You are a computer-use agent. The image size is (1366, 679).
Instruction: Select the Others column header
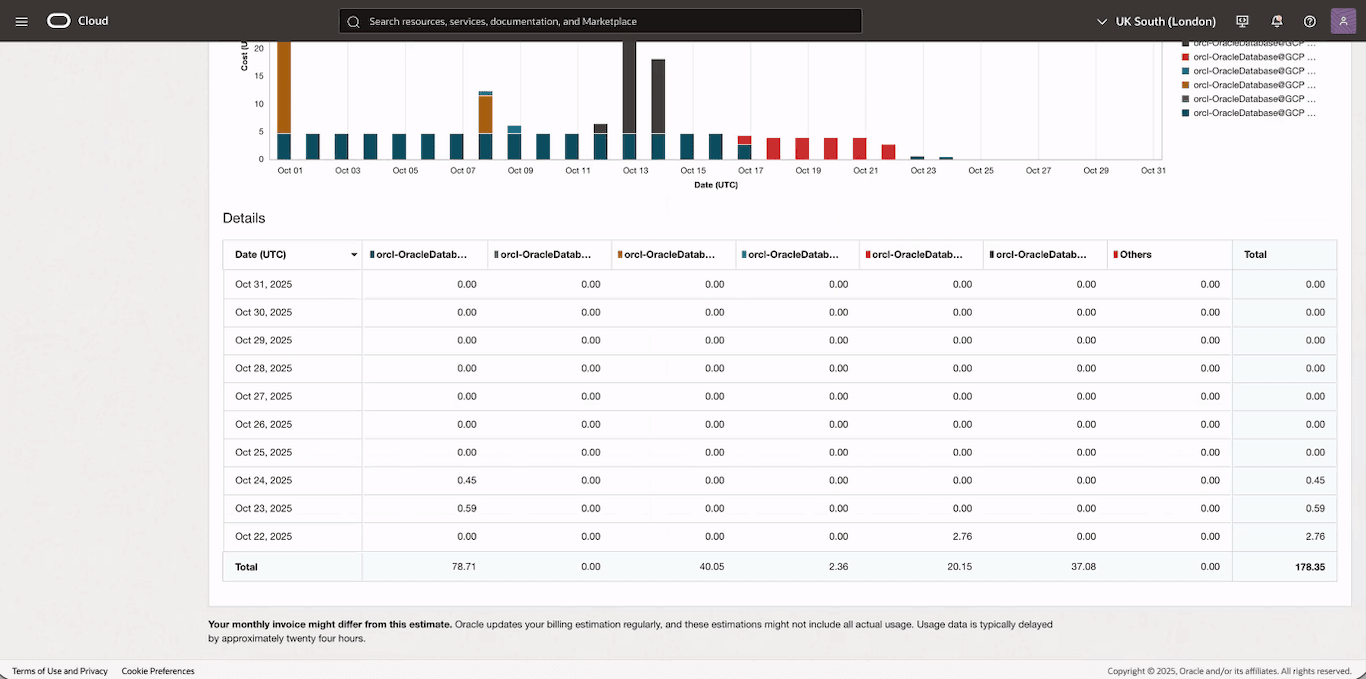point(1136,254)
